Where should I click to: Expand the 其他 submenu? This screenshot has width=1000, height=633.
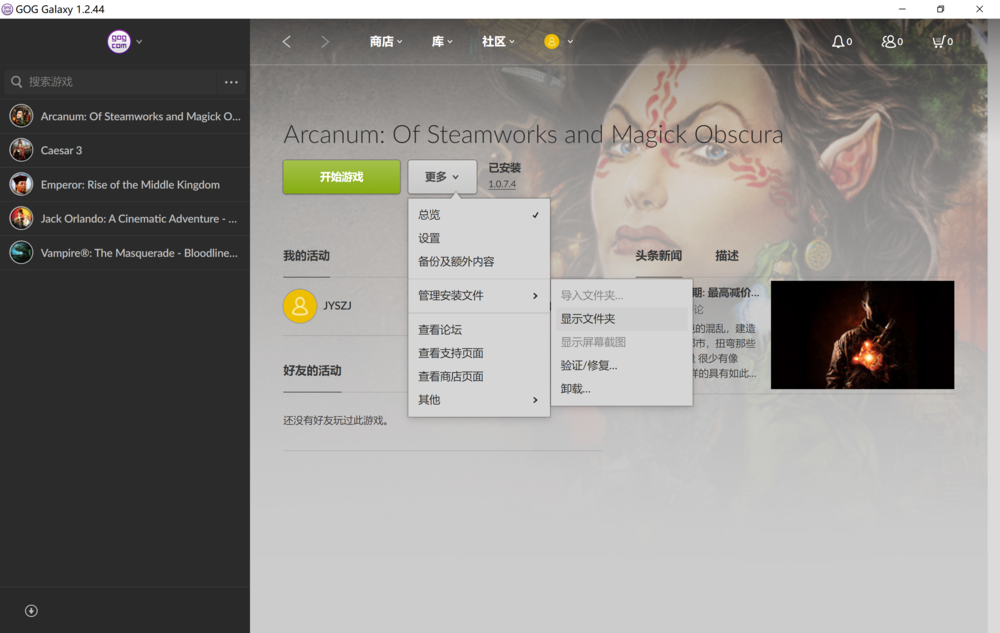coord(479,400)
